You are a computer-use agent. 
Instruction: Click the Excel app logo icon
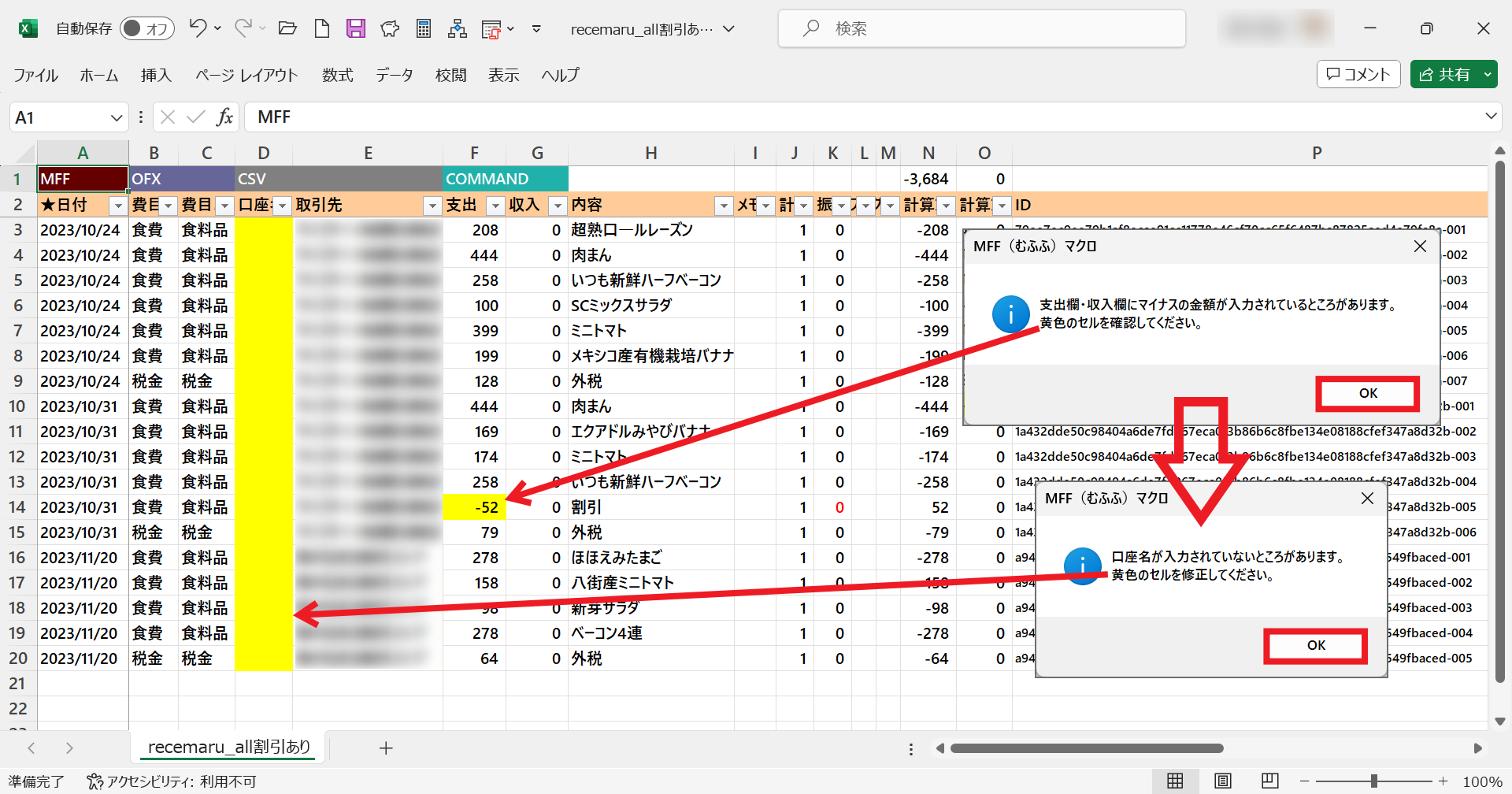click(x=28, y=29)
